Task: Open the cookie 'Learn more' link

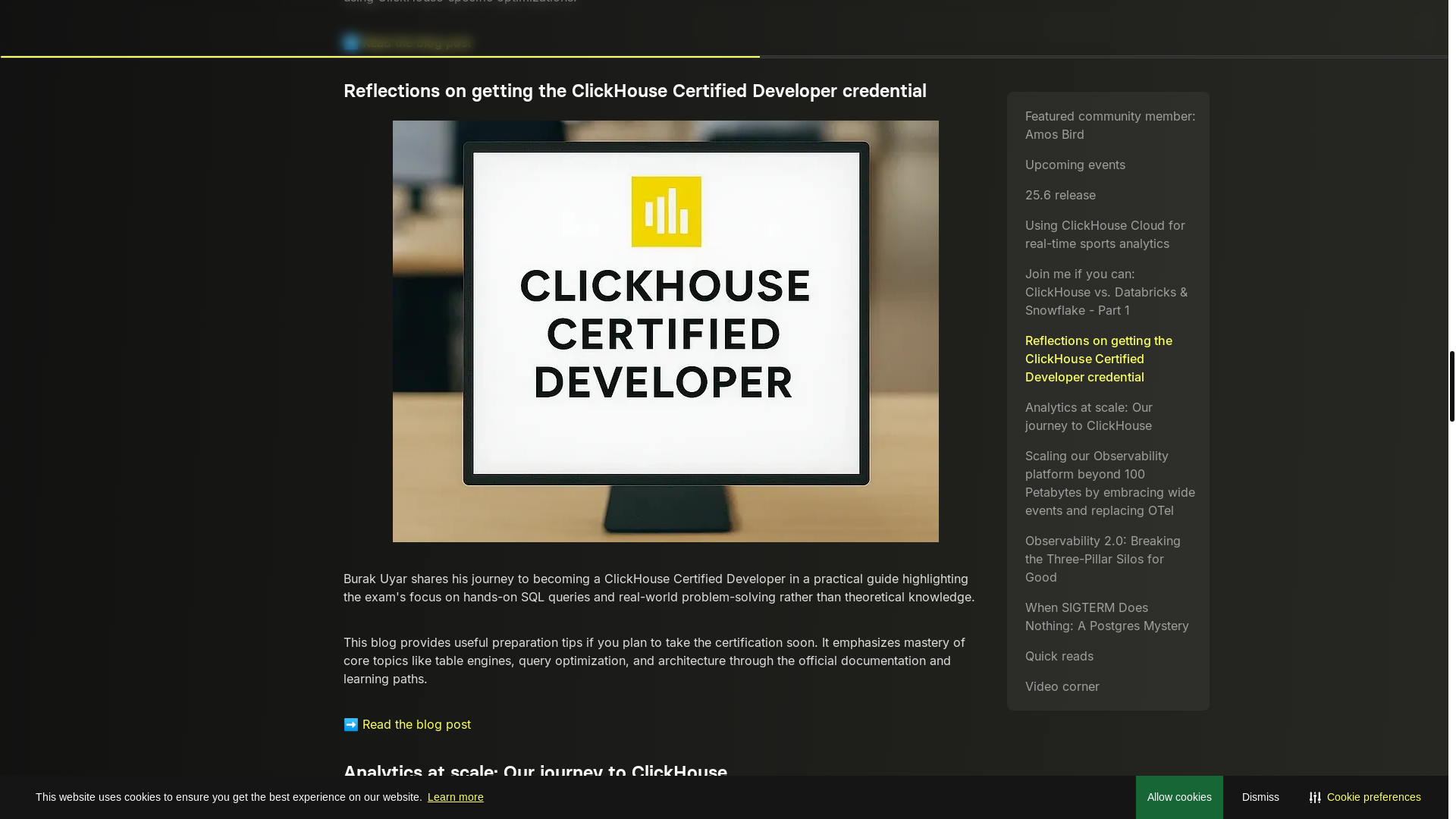Action: click(455, 797)
